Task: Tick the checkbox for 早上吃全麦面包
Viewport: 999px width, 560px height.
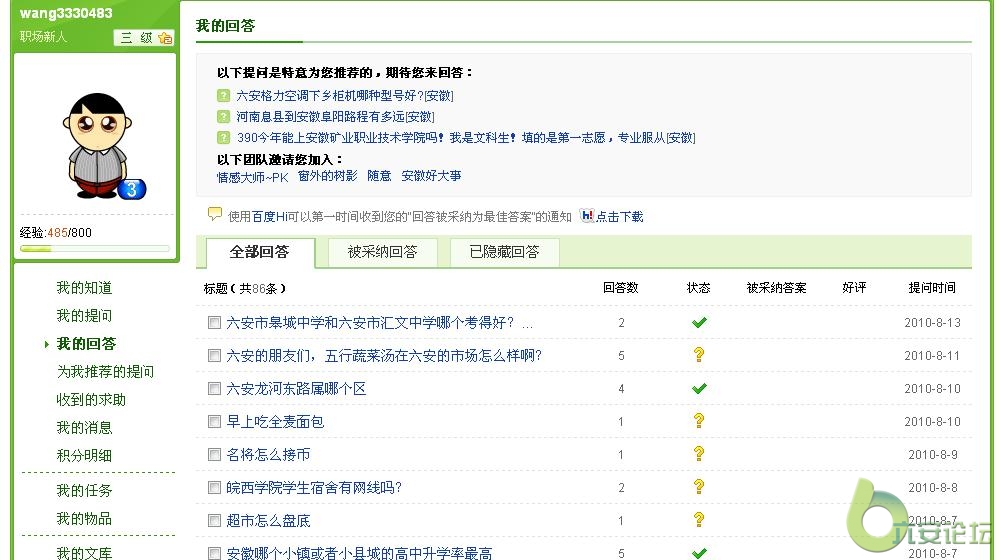Action: point(214,422)
